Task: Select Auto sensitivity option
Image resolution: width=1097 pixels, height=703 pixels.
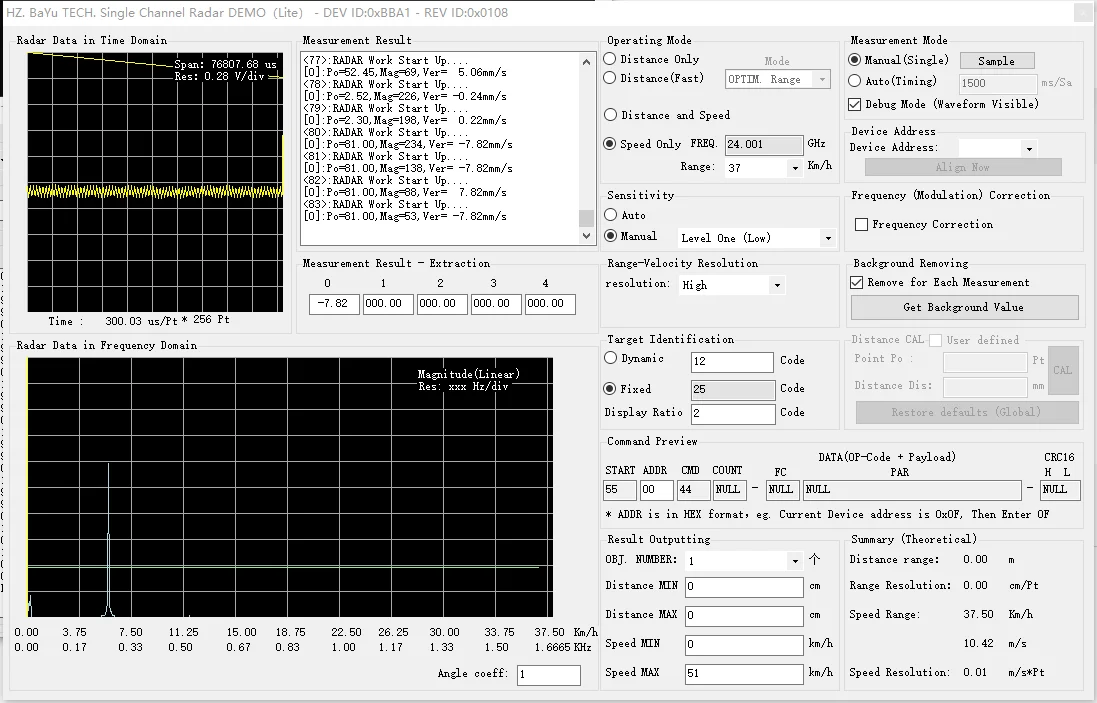Action: click(611, 215)
